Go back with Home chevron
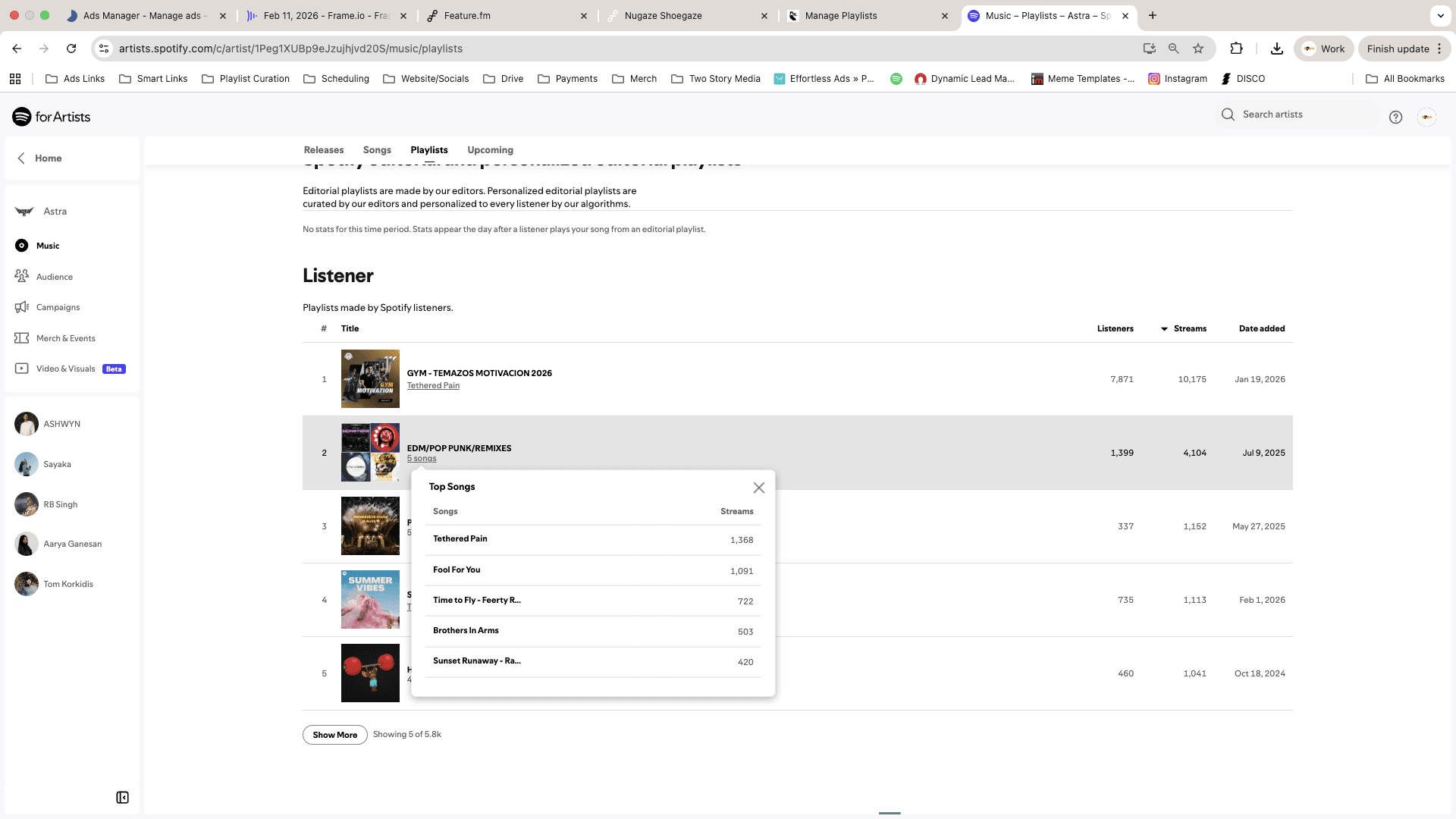1456x819 pixels. click(21, 158)
